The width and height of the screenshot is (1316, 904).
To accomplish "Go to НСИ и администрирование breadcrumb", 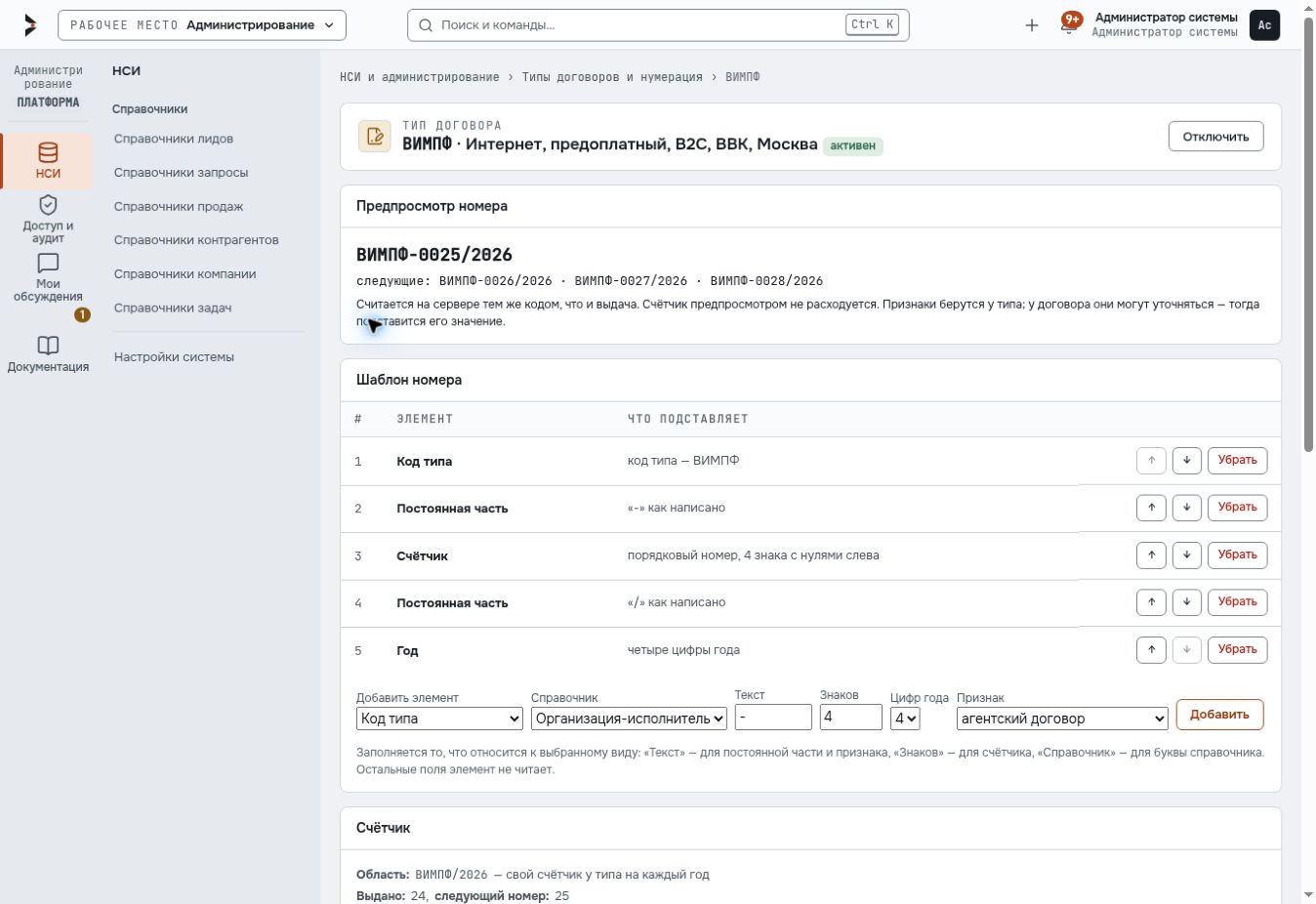I will pyautogui.click(x=419, y=77).
